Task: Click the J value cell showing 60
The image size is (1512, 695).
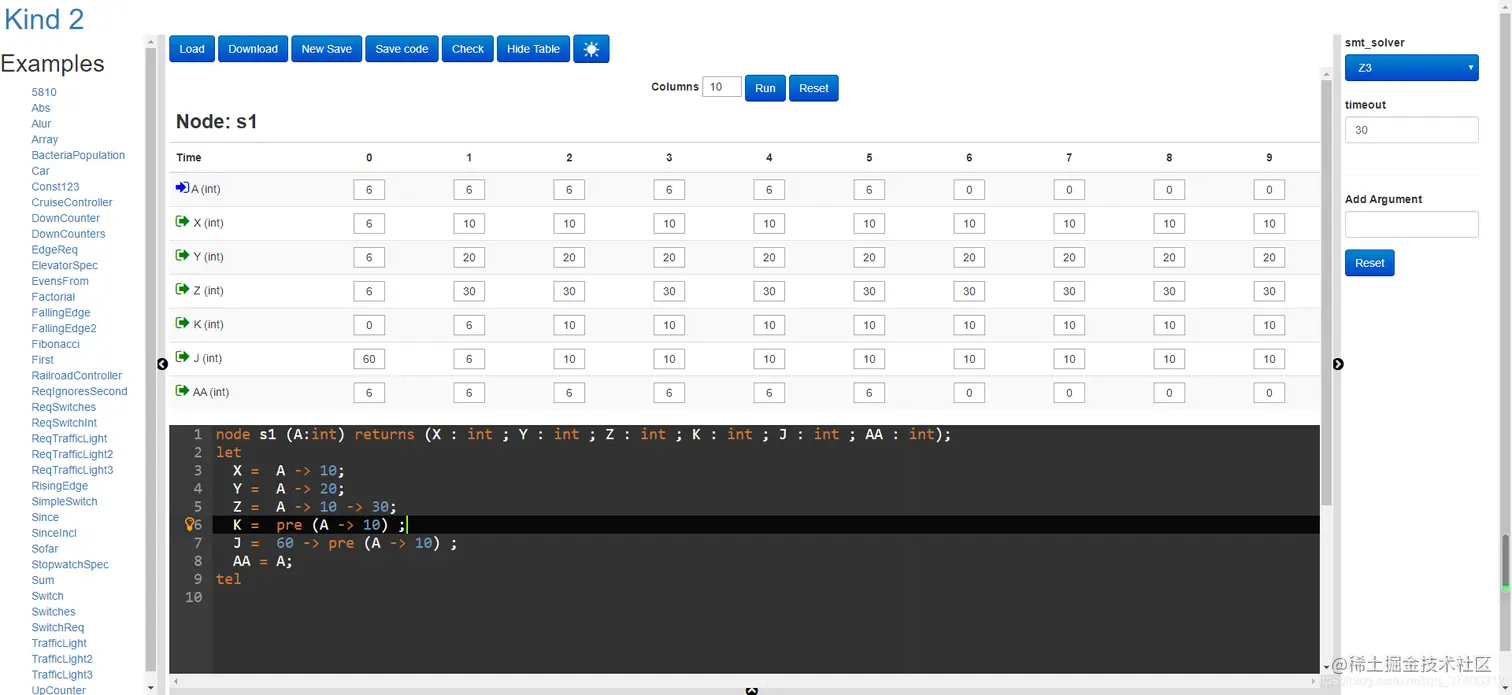Action: tap(369, 359)
